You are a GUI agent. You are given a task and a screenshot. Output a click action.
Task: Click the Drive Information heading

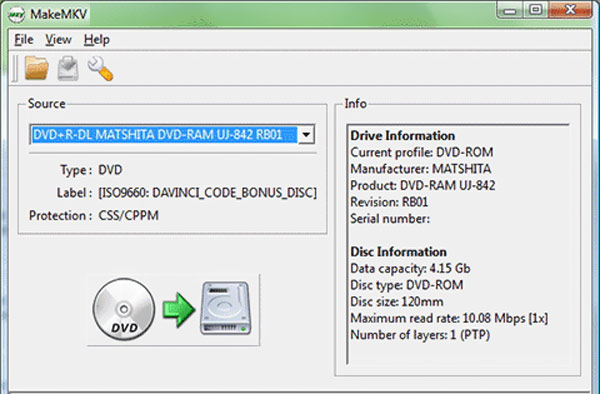point(403,136)
